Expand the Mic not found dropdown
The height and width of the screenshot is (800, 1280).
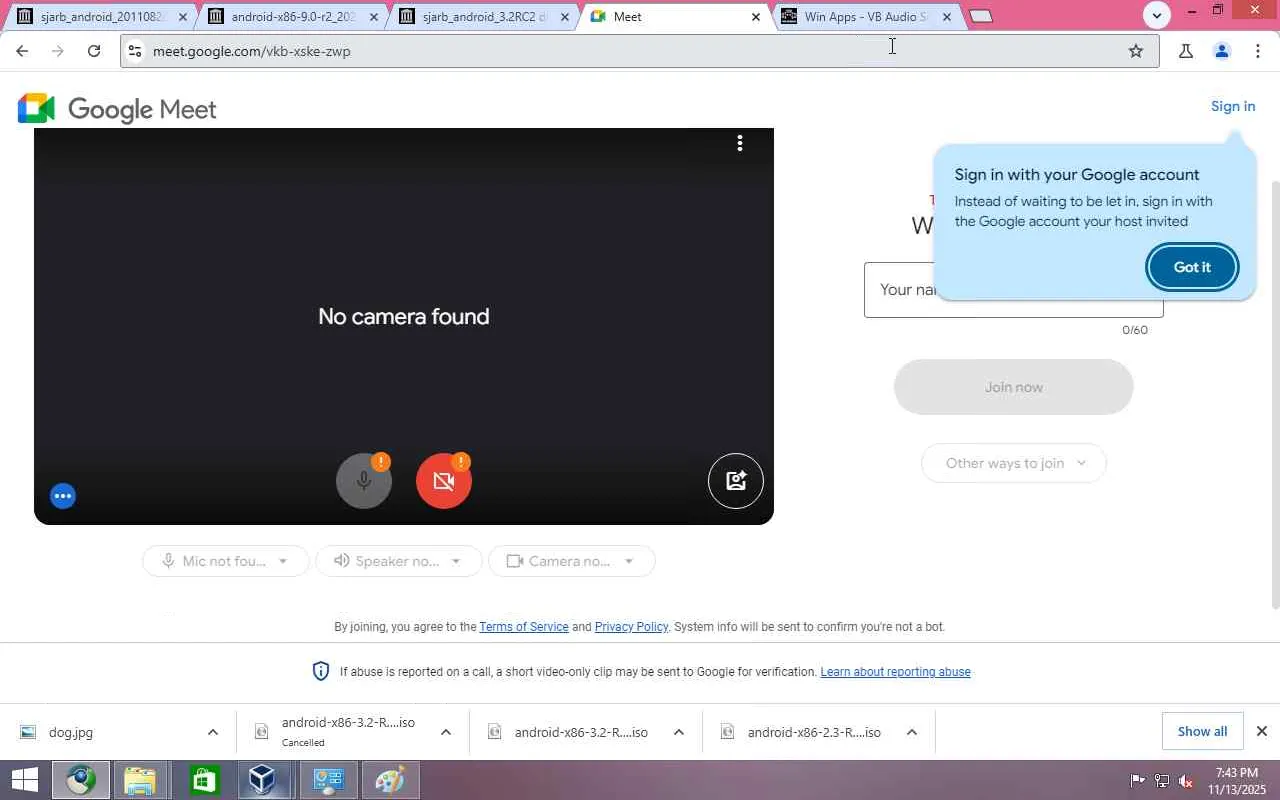pos(226,561)
